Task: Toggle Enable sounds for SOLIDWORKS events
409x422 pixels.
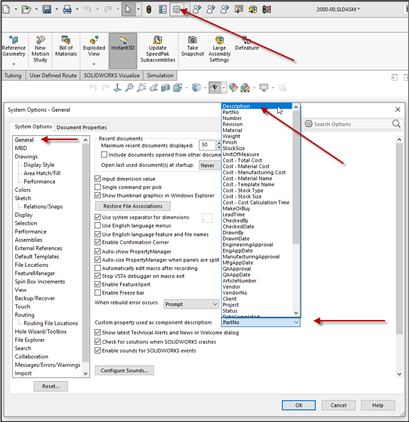Action: tap(98, 350)
